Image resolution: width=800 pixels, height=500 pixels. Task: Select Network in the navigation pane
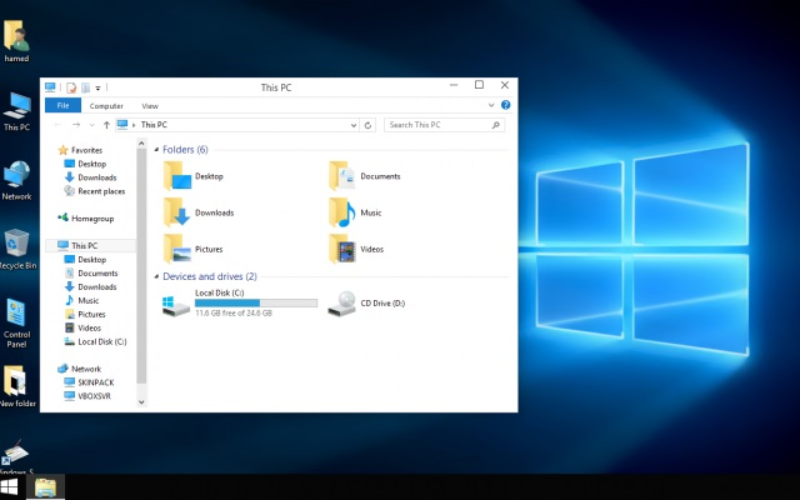tap(79, 369)
